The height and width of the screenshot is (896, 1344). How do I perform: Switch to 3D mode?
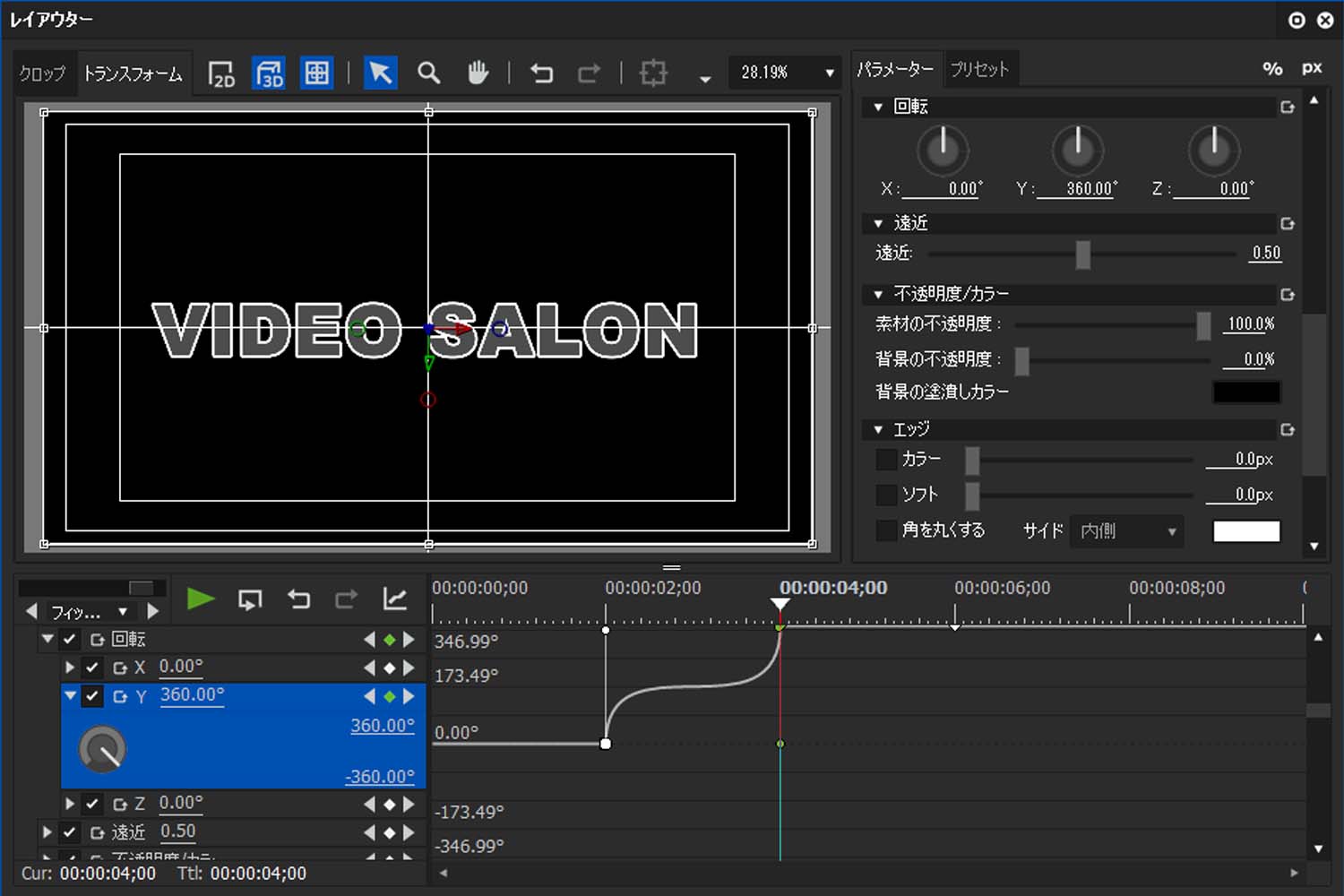(269, 73)
